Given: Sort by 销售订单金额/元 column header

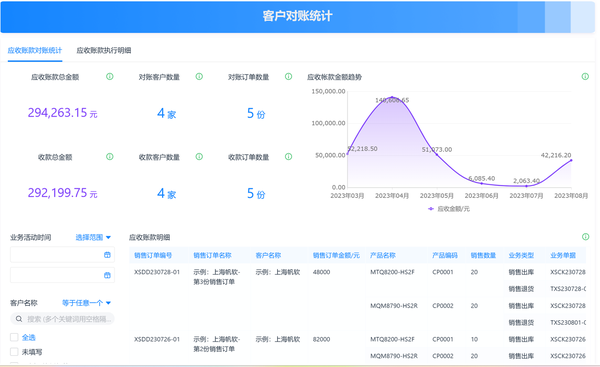Looking at the screenshot, I should 336,255.
